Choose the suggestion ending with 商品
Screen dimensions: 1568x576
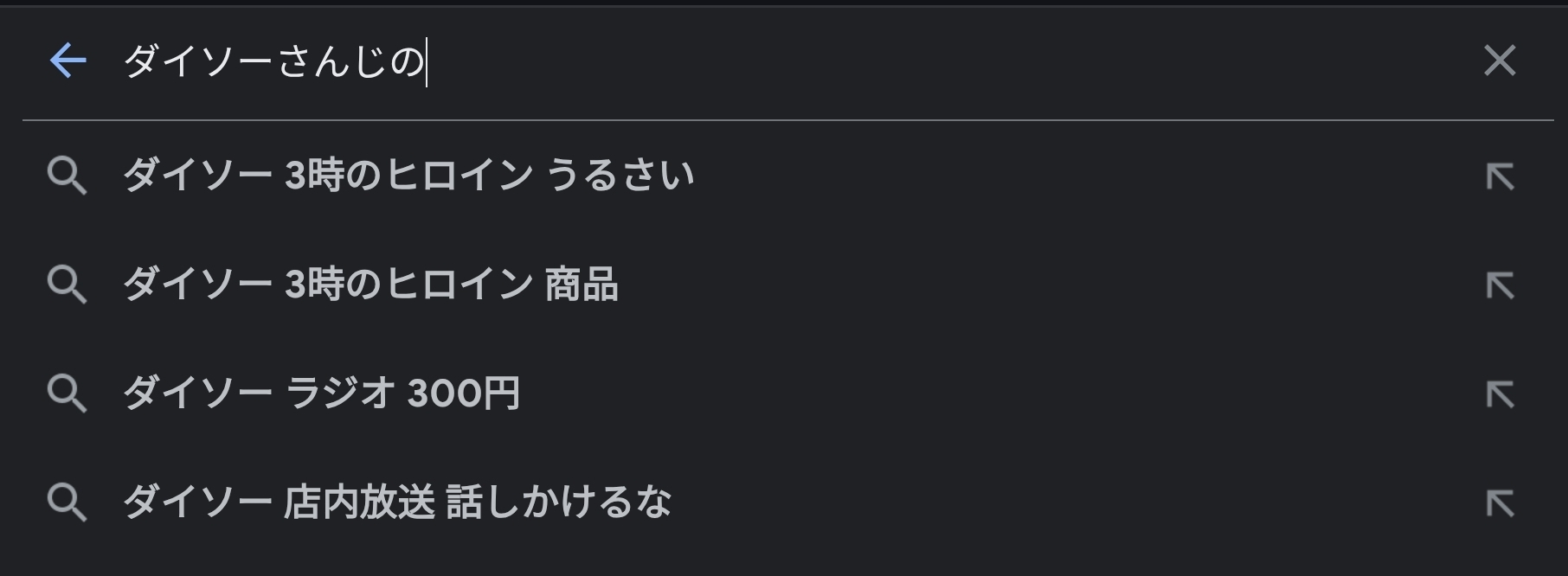[370, 285]
